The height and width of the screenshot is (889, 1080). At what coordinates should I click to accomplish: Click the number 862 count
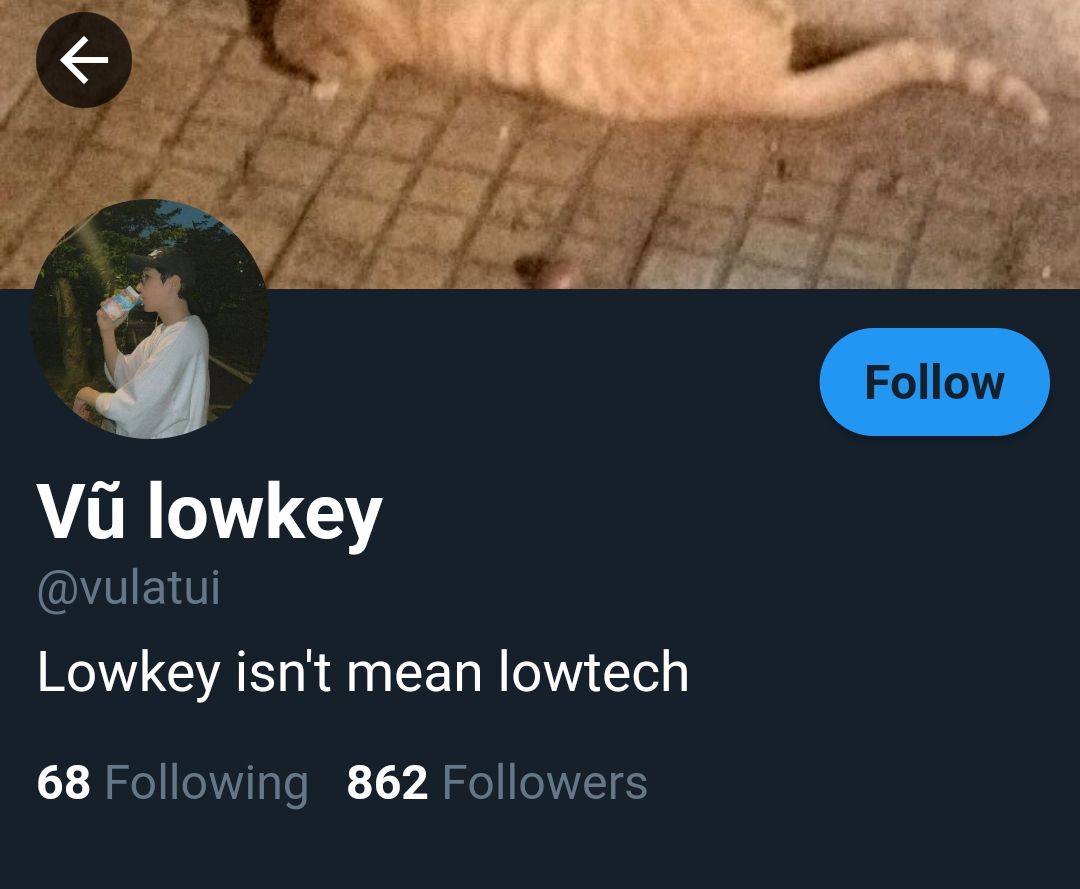pyautogui.click(x=387, y=782)
